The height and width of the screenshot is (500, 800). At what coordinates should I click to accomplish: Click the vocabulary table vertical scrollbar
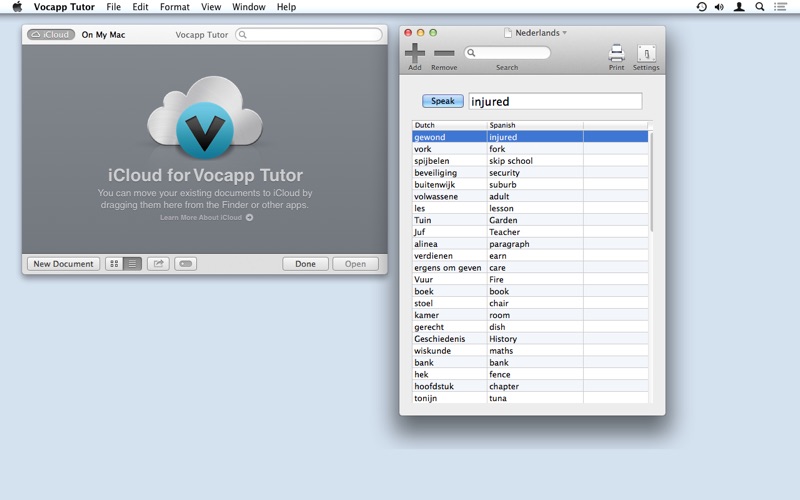(x=651, y=181)
